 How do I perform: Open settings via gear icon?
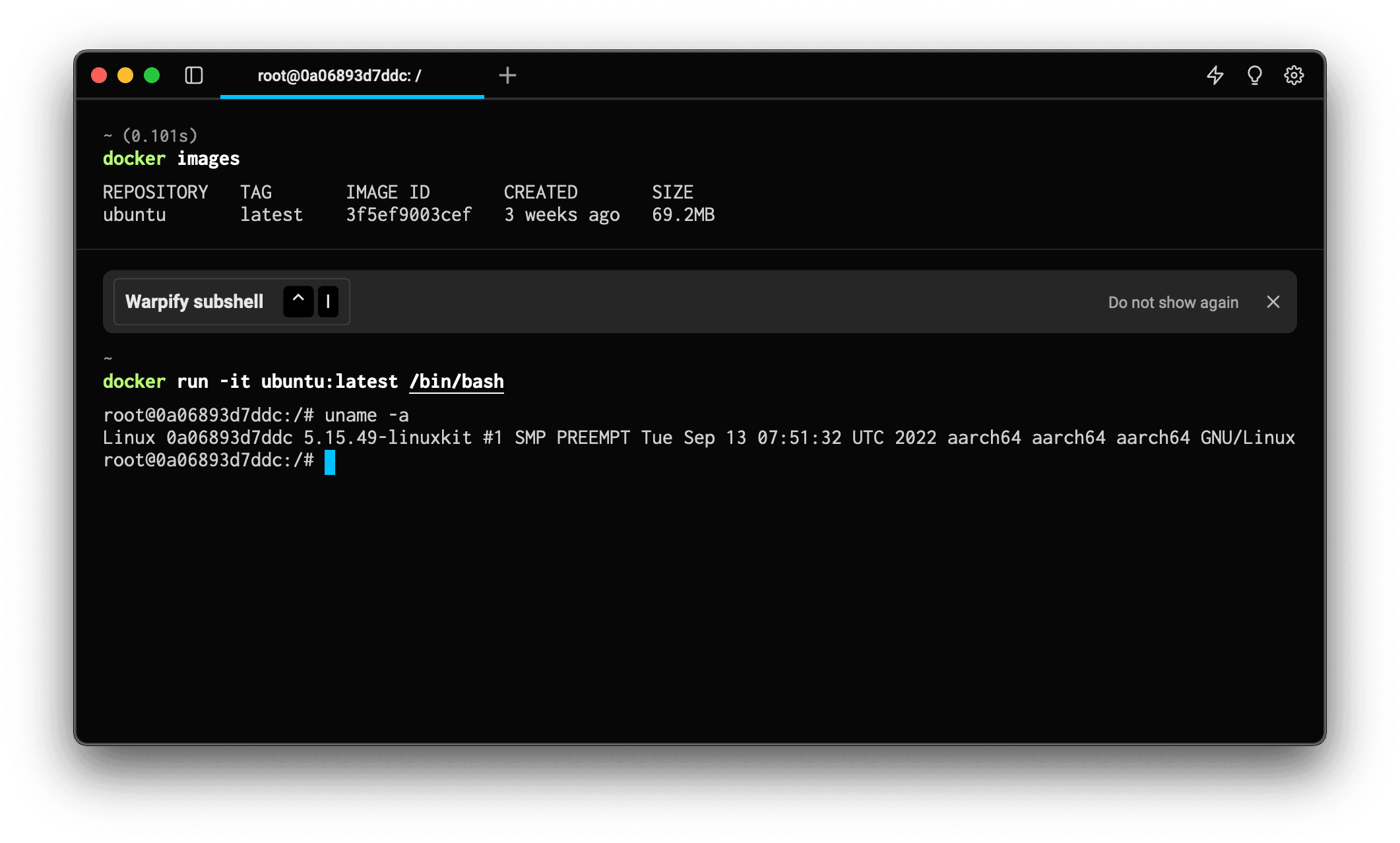point(1294,75)
